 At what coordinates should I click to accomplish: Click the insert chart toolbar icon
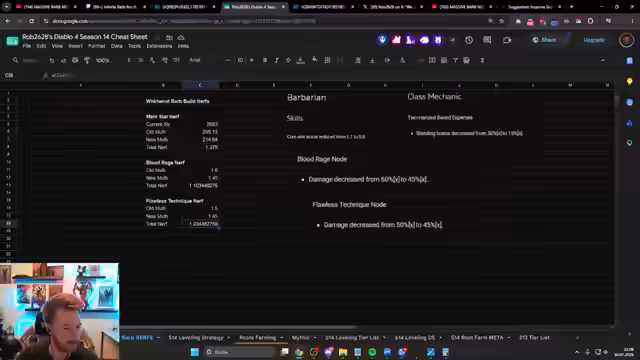point(444,60)
